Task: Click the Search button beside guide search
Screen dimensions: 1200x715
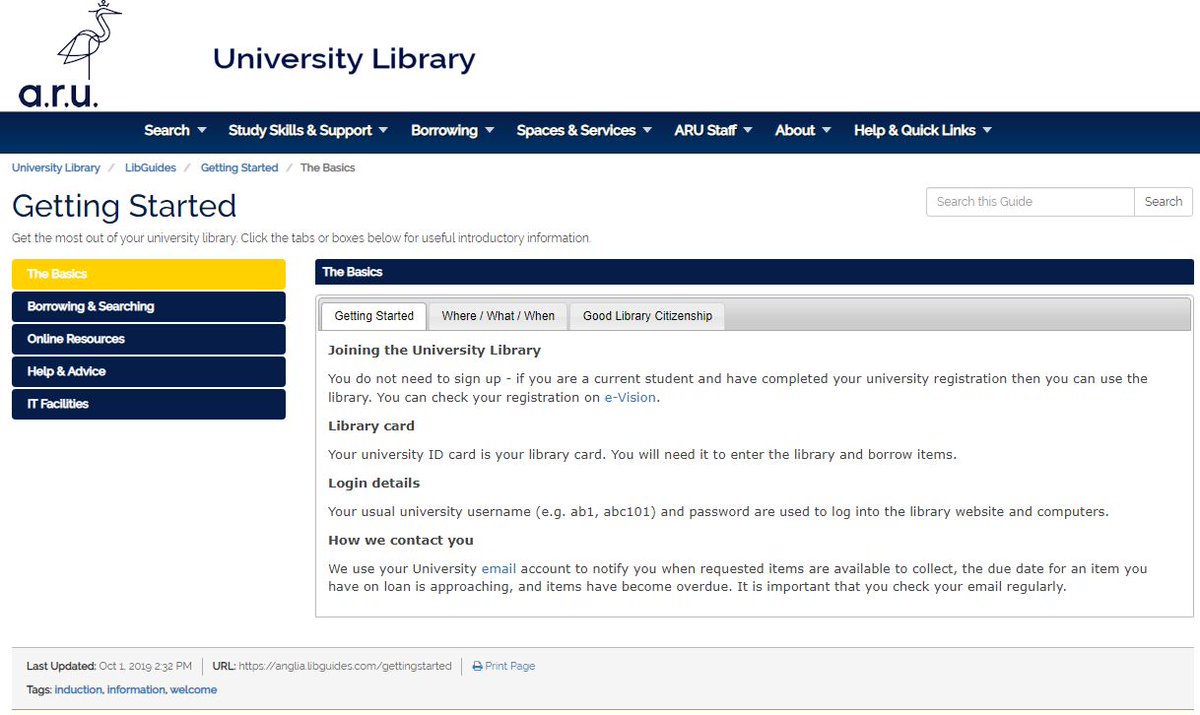Action: tap(1164, 202)
